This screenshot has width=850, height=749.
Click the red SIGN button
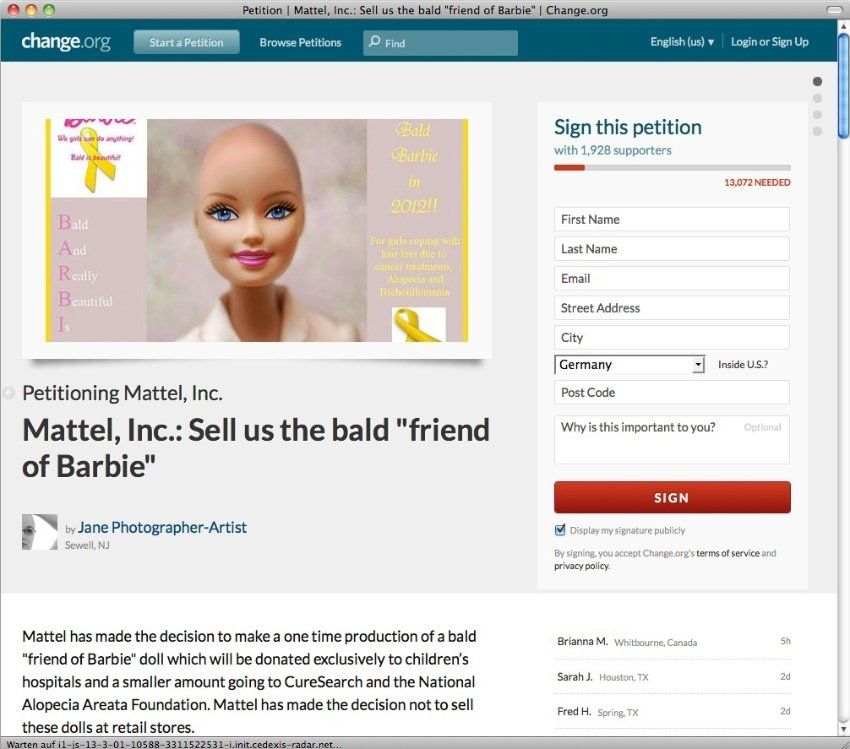(x=672, y=497)
